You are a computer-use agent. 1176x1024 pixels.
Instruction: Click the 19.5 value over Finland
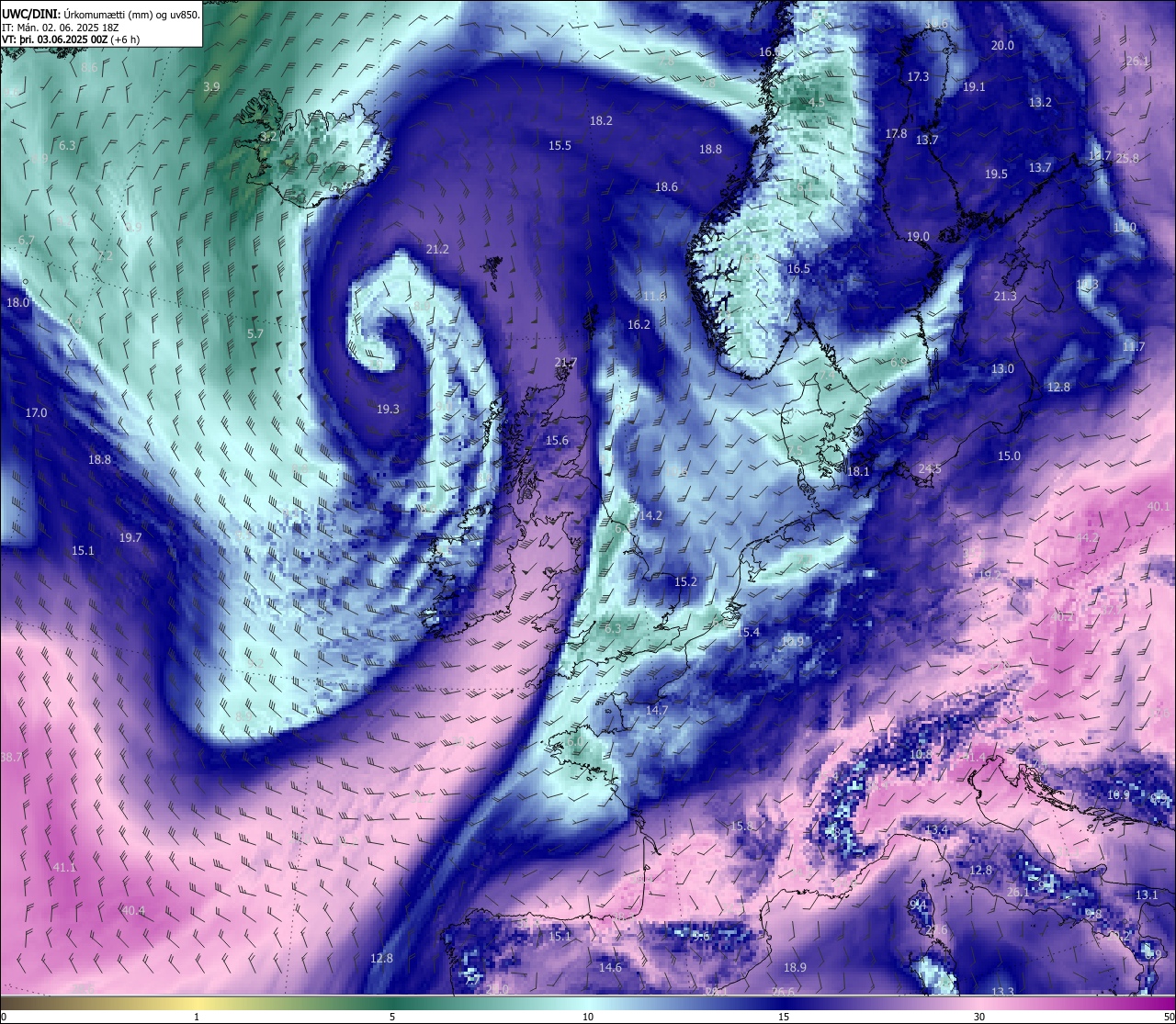(x=996, y=174)
